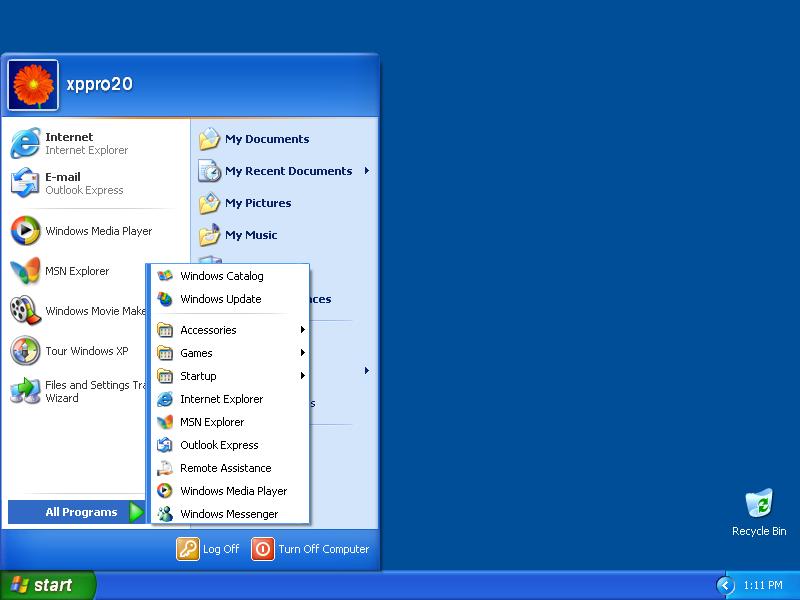Click Windows Media Player icon in left pane
800x600 pixels.
point(25,231)
